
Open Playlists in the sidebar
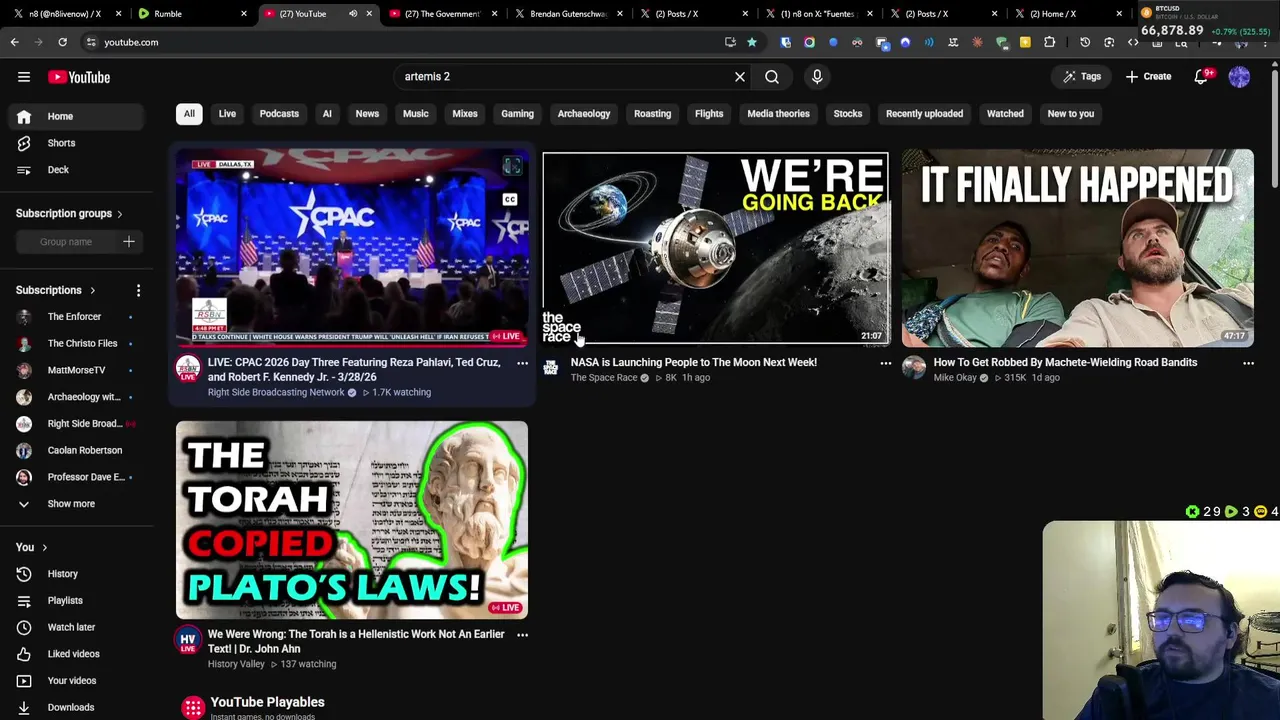point(75,601)
